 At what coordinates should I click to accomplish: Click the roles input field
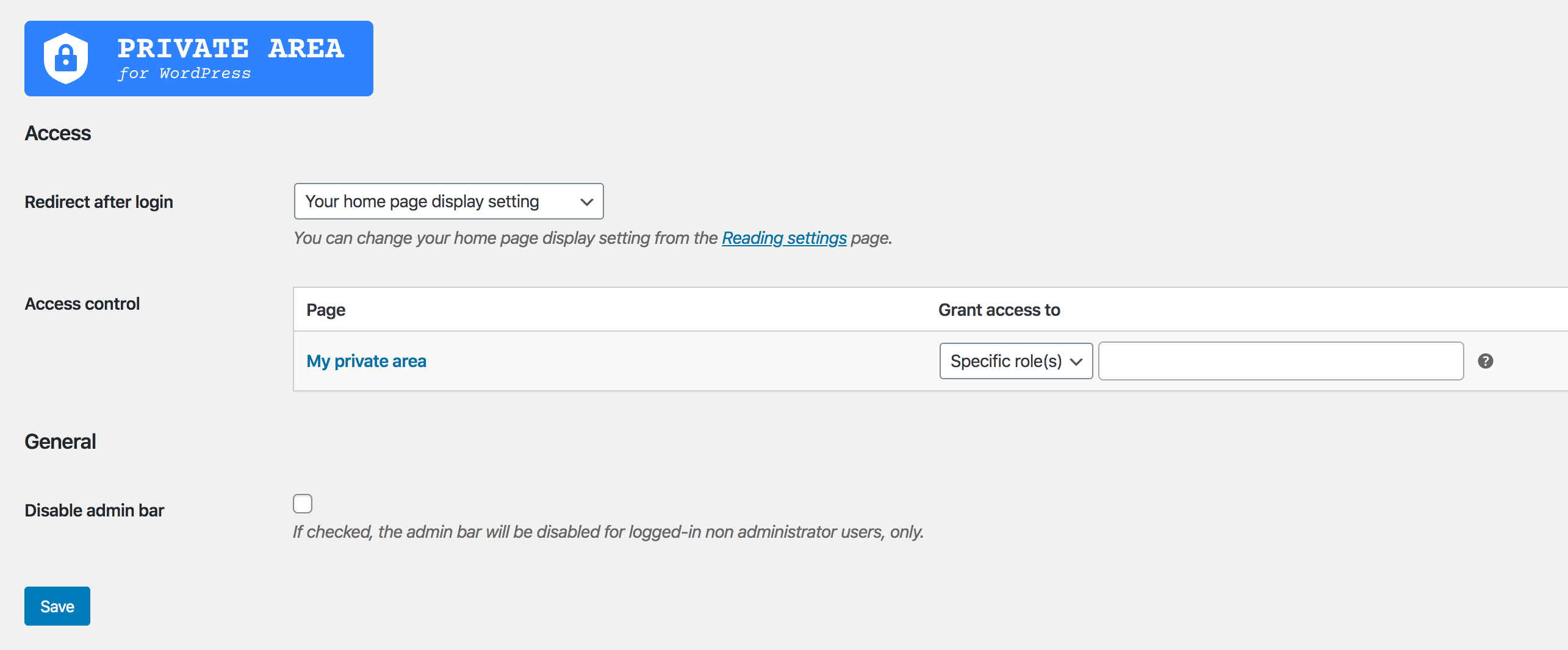pos(1281,361)
